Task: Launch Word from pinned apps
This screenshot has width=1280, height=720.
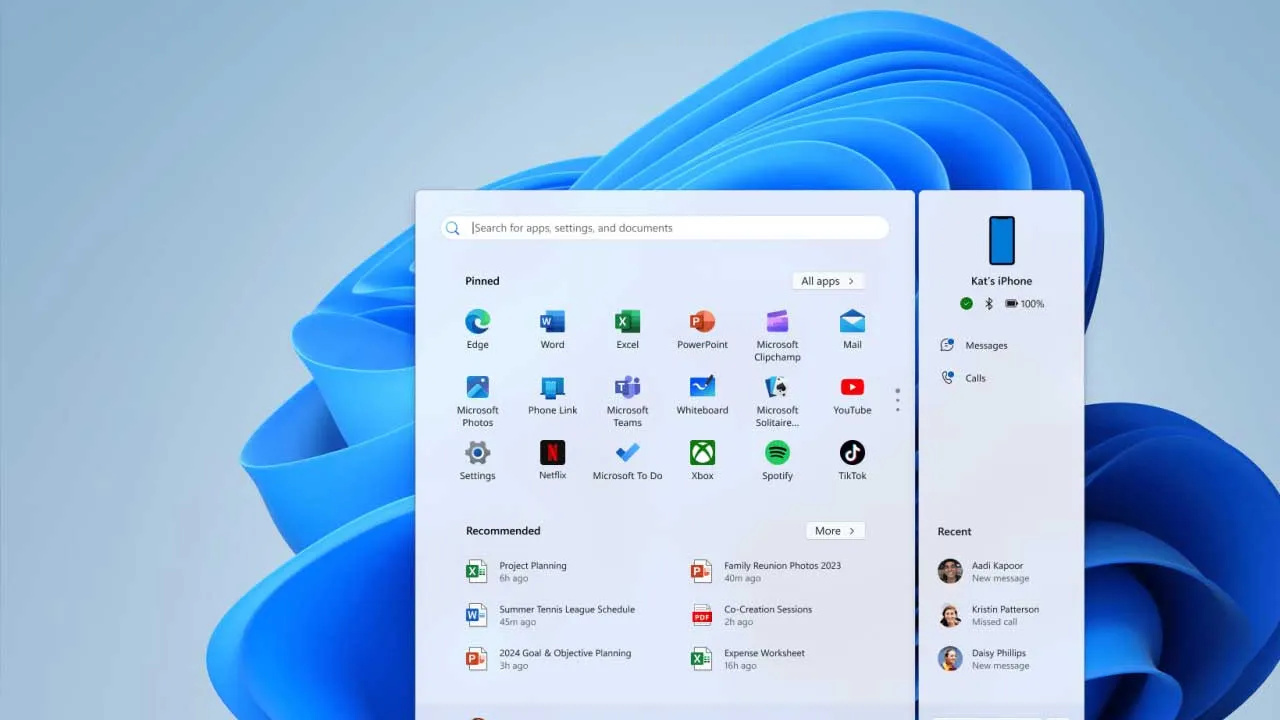Action: click(552, 329)
